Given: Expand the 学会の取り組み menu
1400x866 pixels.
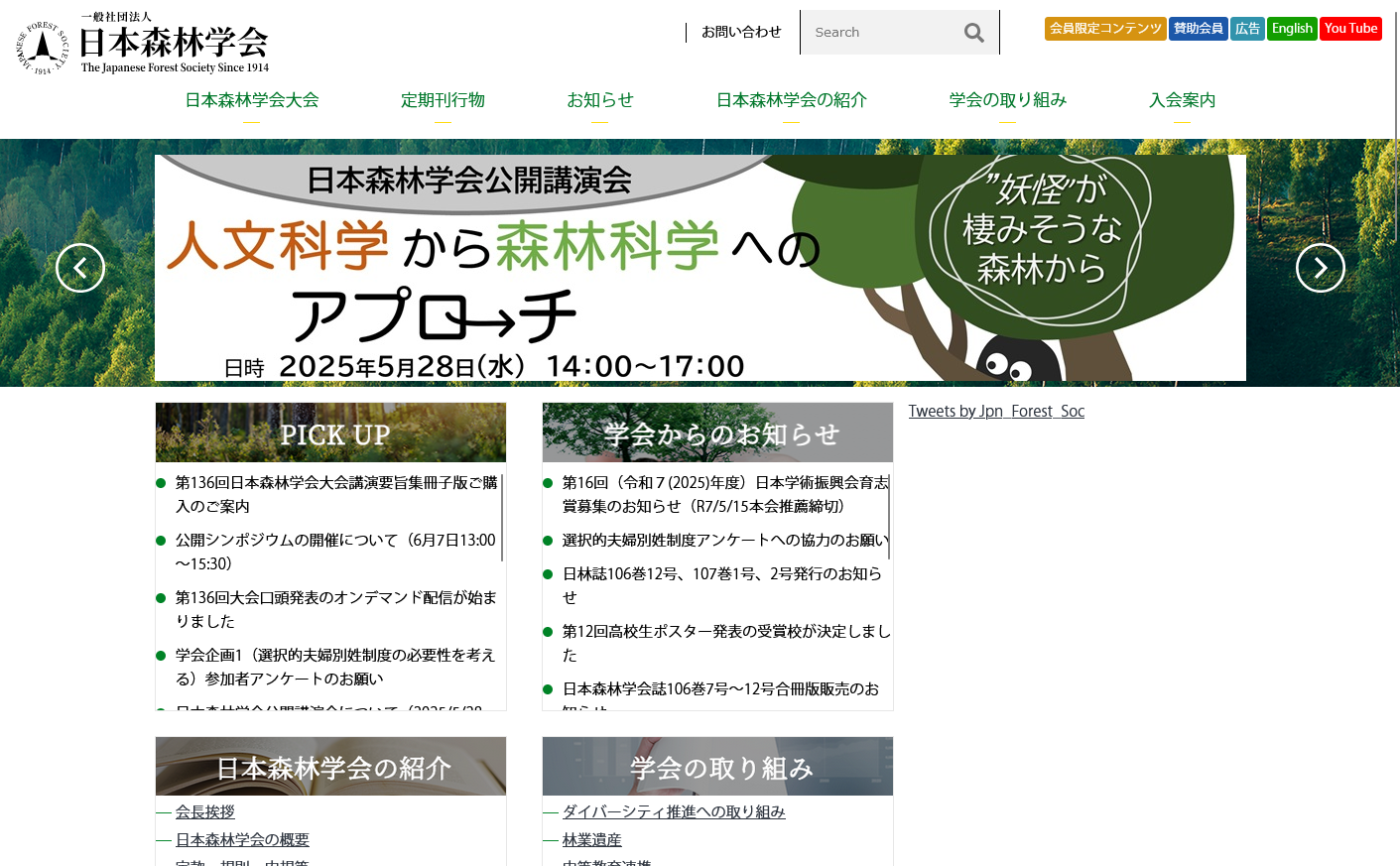Looking at the screenshot, I should point(1007,100).
